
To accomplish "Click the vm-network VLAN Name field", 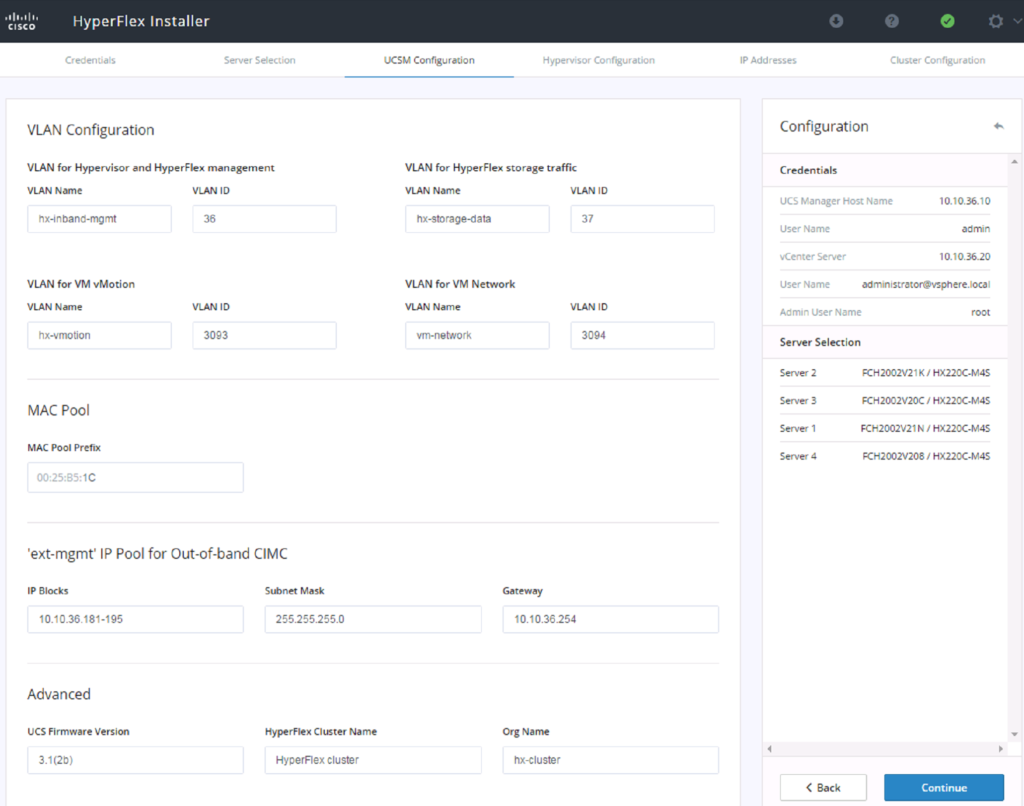I will (x=477, y=335).
